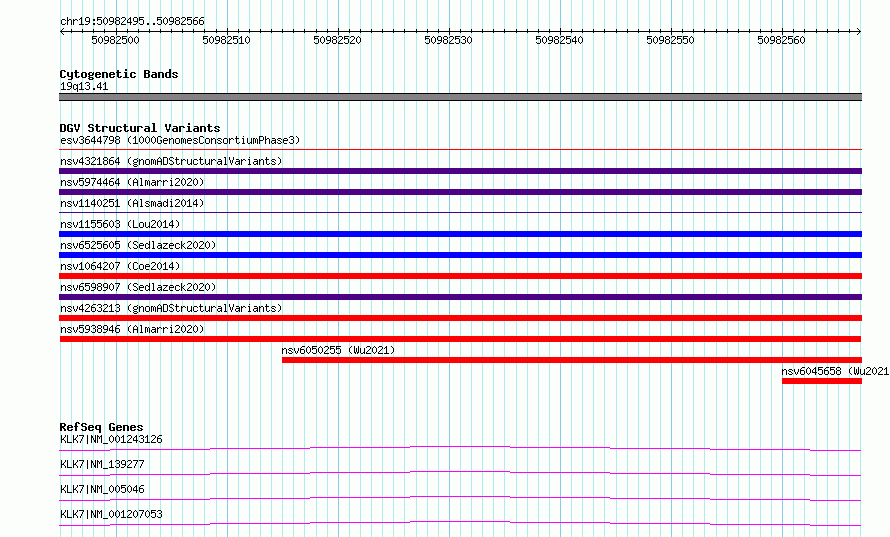The width and height of the screenshot is (890, 537).
Task: Open variant nsv1155603 Lou2014 label
Action: tap(120, 224)
